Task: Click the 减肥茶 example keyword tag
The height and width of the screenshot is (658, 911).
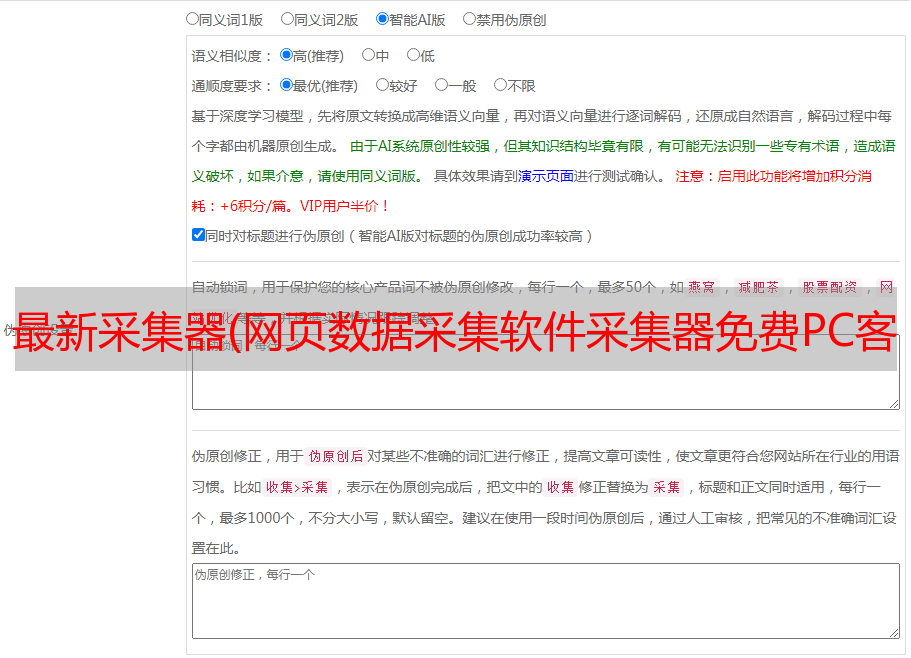Action: pyautogui.click(x=758, y=287)
